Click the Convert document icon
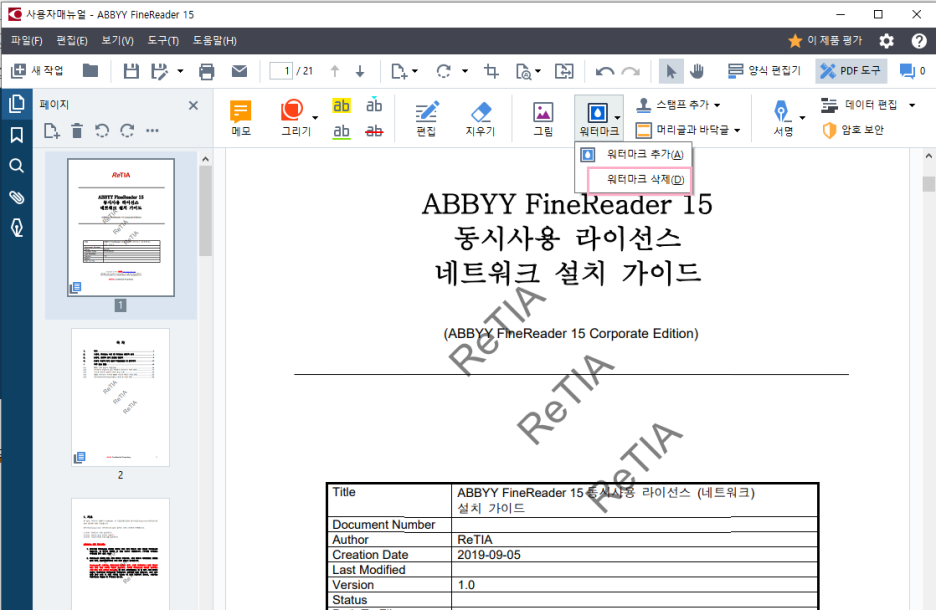 [x=564, y=71]
